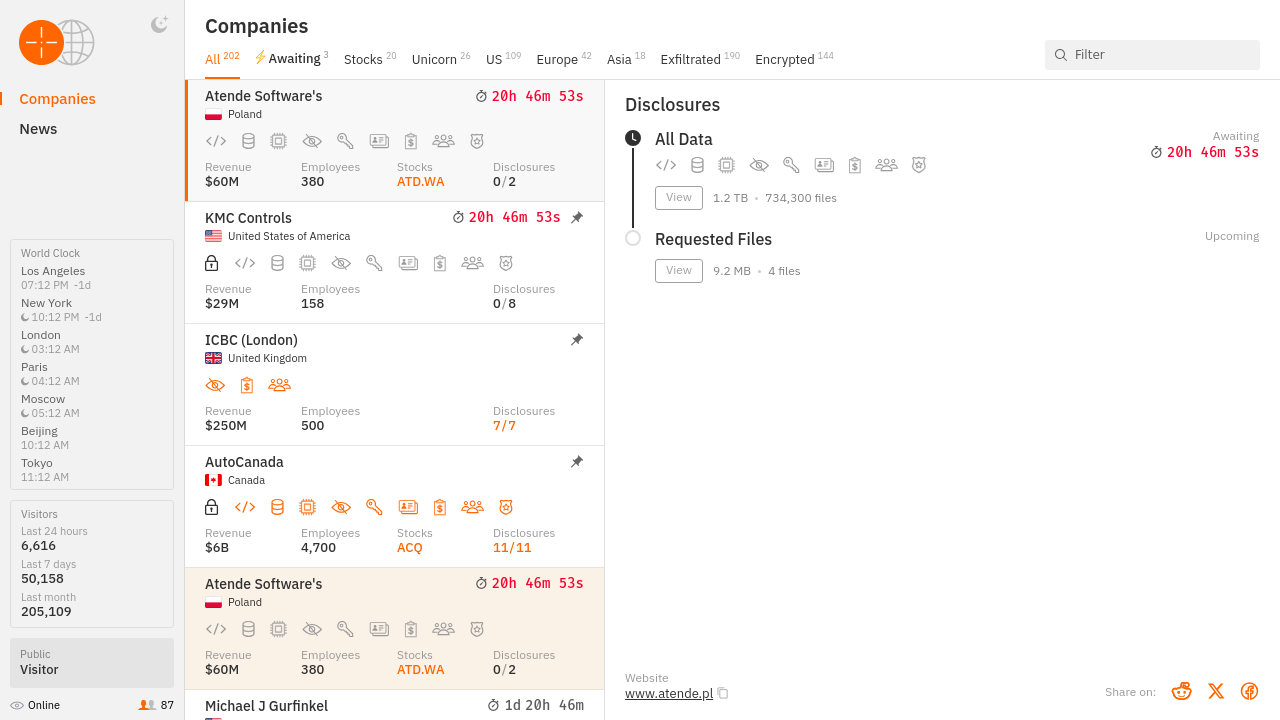Screen dimensions: 1280x720
Task: Select the Requested Files timeline marker
Action: [633, 238]
